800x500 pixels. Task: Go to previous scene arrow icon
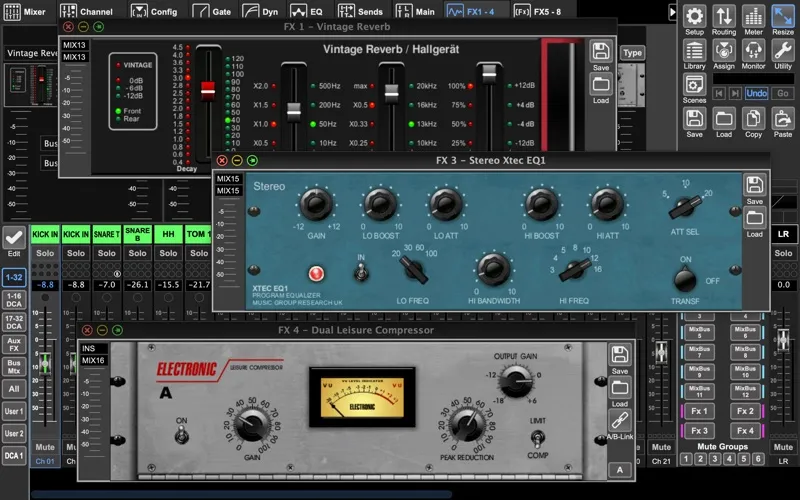point(719,93)
